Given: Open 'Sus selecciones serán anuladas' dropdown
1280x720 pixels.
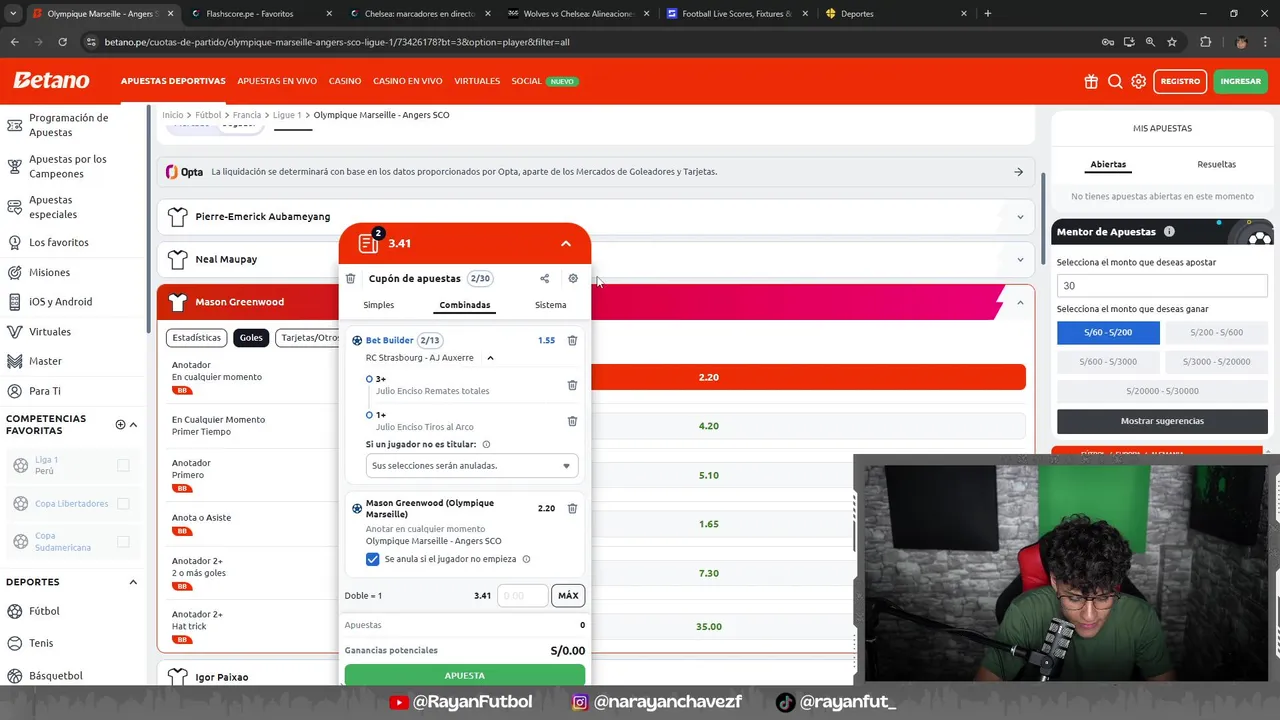Looking at the screenshot, I should pyautogui.click(x=472, y=466).
